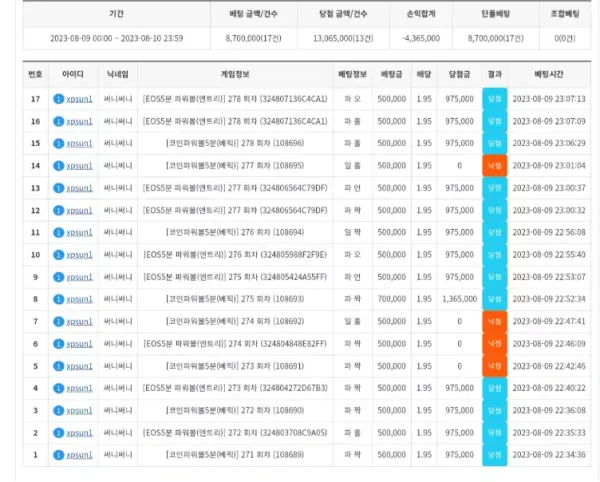This screenshot has height=482, width=600.
Task: Select the 13,065,000(13건) winnings summary cell
Action: tap(343, 38)
